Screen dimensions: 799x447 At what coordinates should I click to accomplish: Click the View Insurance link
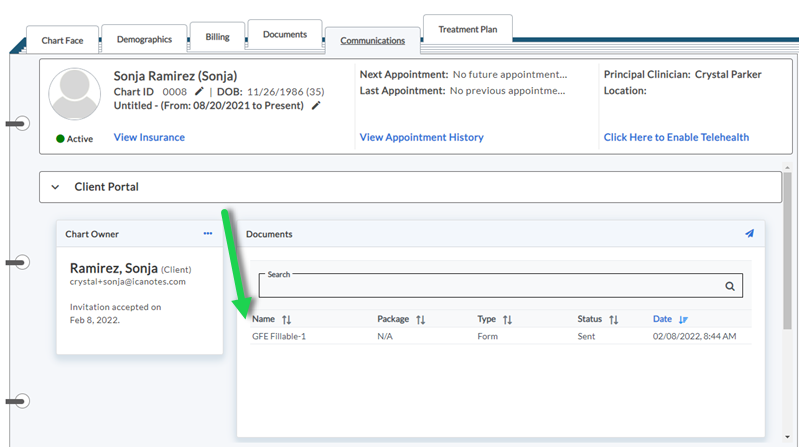tap(149, 137)
